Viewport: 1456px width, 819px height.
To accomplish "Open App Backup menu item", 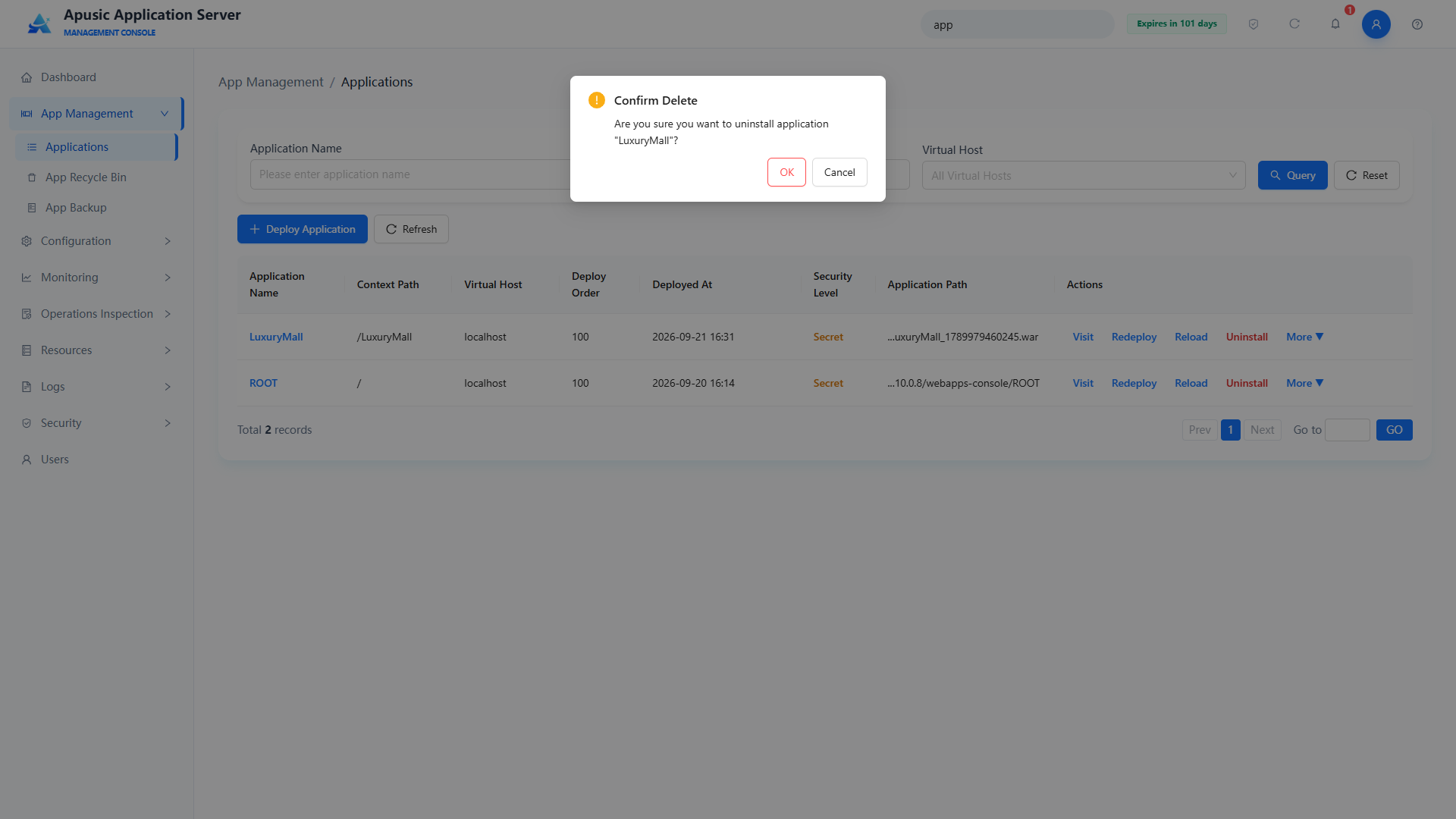I will click(x=96, y=208).
